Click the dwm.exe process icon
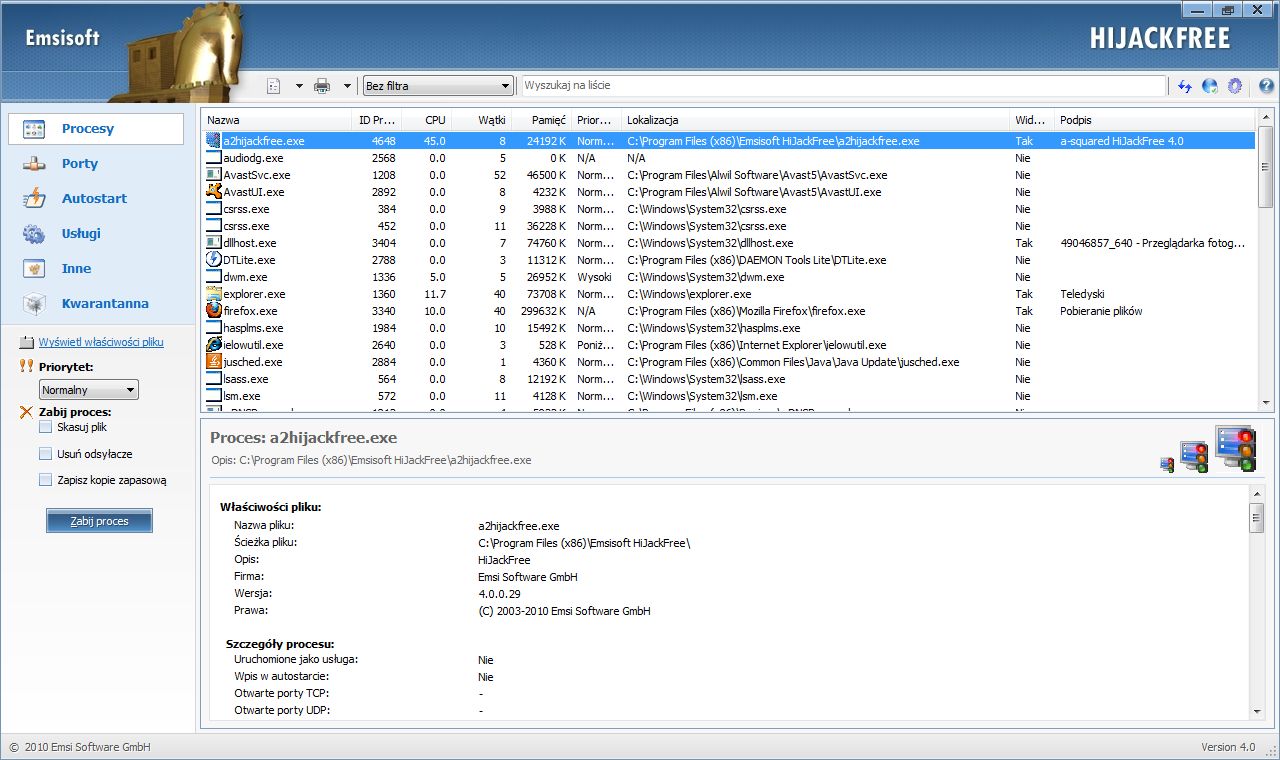The height and width of the screenshot is (760, 1280). tap(213, 277)
